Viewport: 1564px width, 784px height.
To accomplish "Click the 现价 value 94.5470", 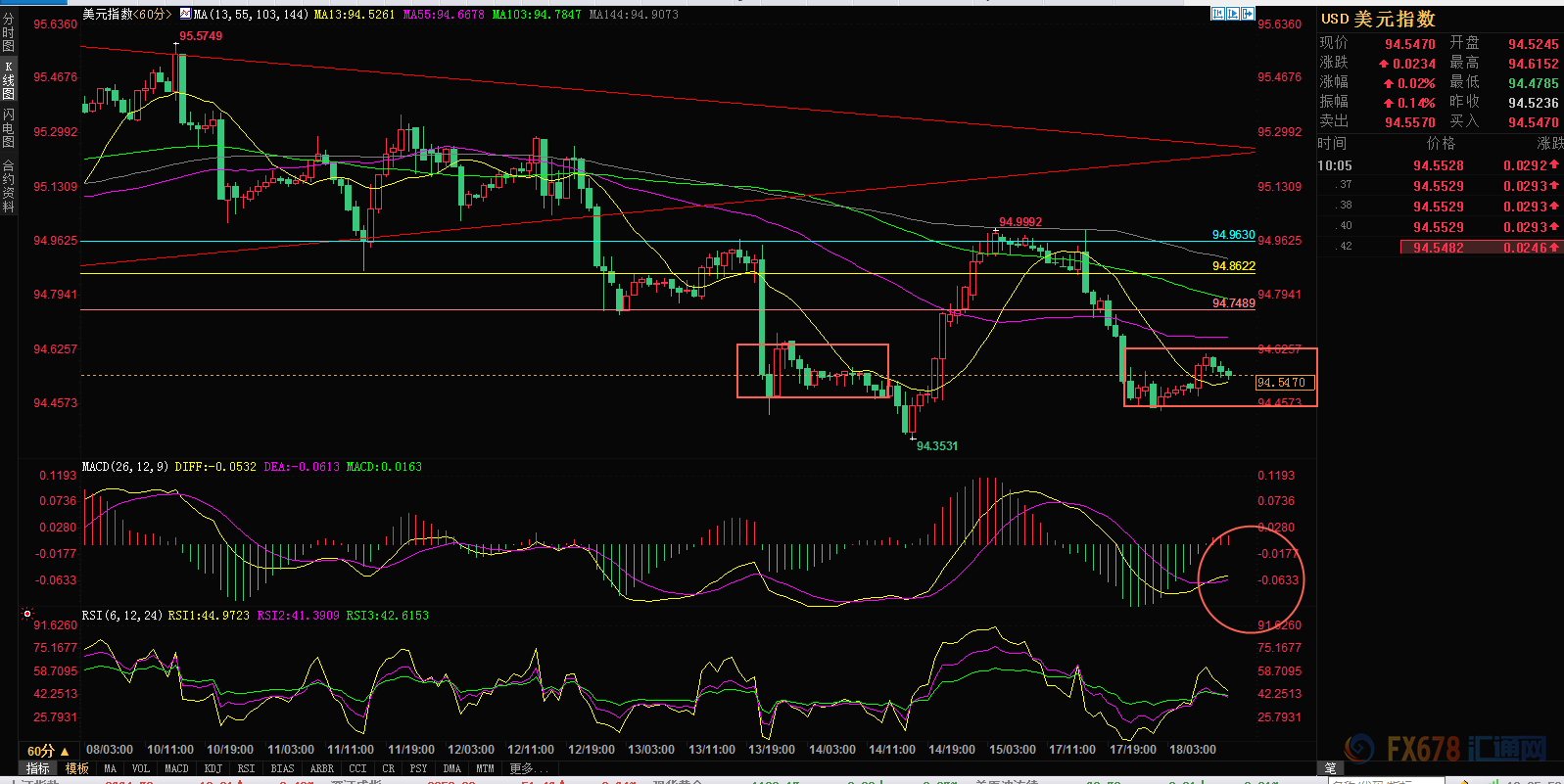I will click(x=1410, y=44).
